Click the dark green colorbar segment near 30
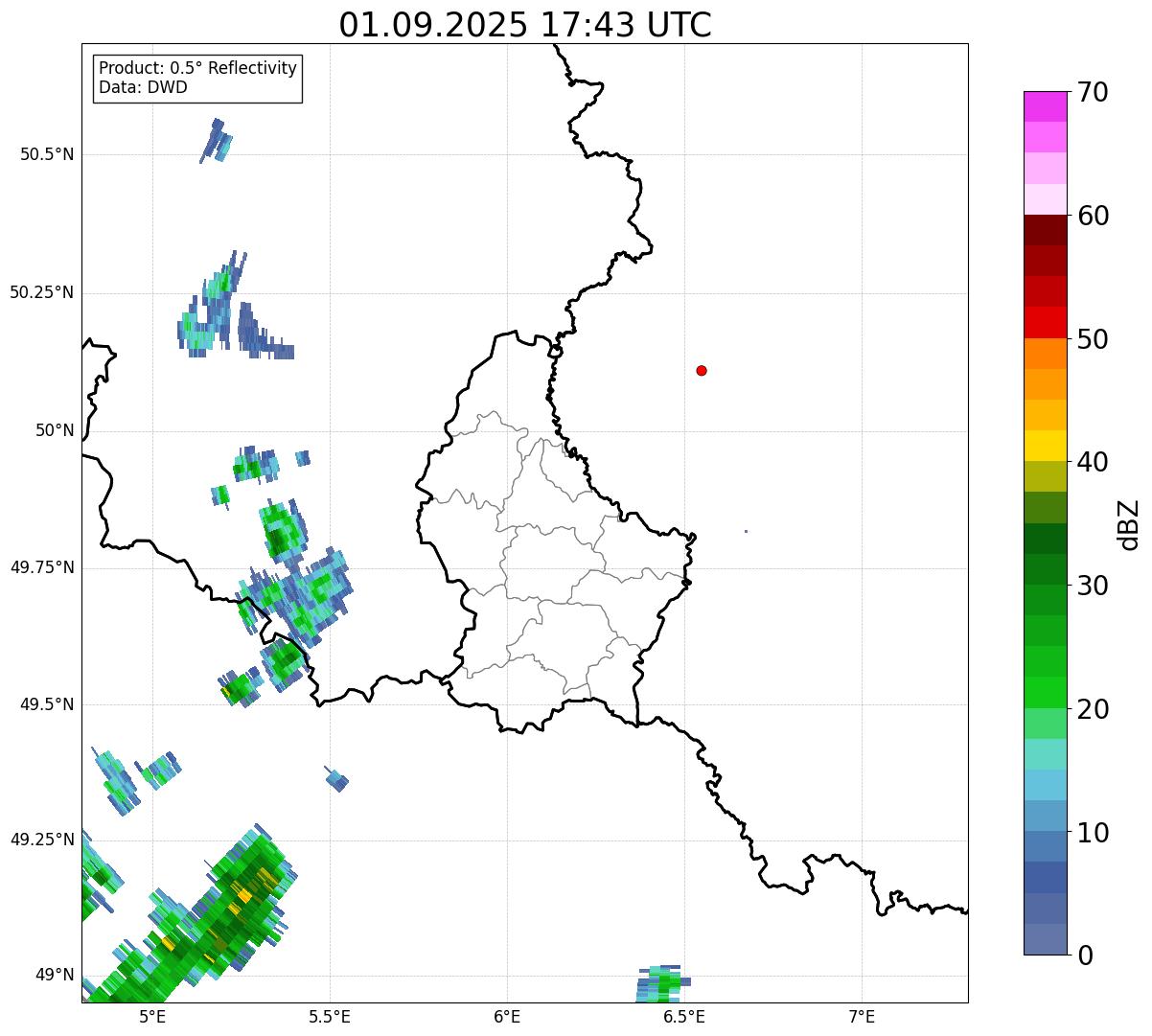Viewport: 1152px width, 1036px height. (x=1045, y=569)
